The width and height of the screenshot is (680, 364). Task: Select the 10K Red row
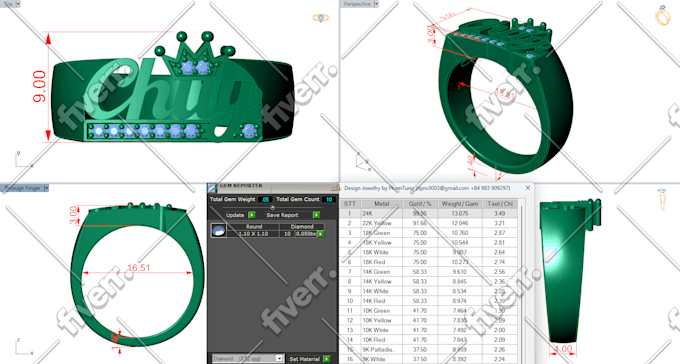pyautogui.click(x=429, y=340)
